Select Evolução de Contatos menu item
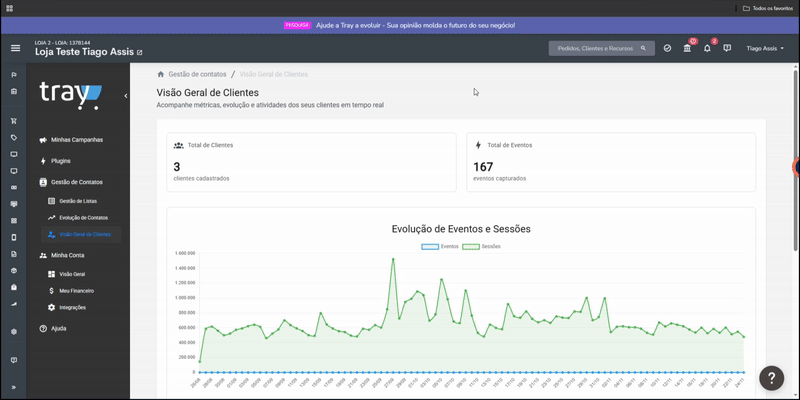This screenshot has height=400, width=800. [x=83, y=218]
